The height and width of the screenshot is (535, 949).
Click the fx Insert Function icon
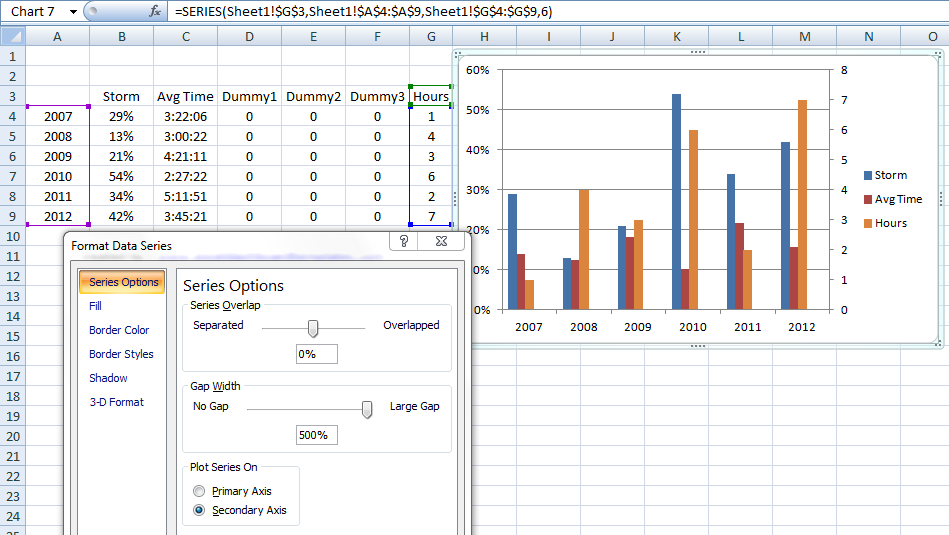pos(155,11)
